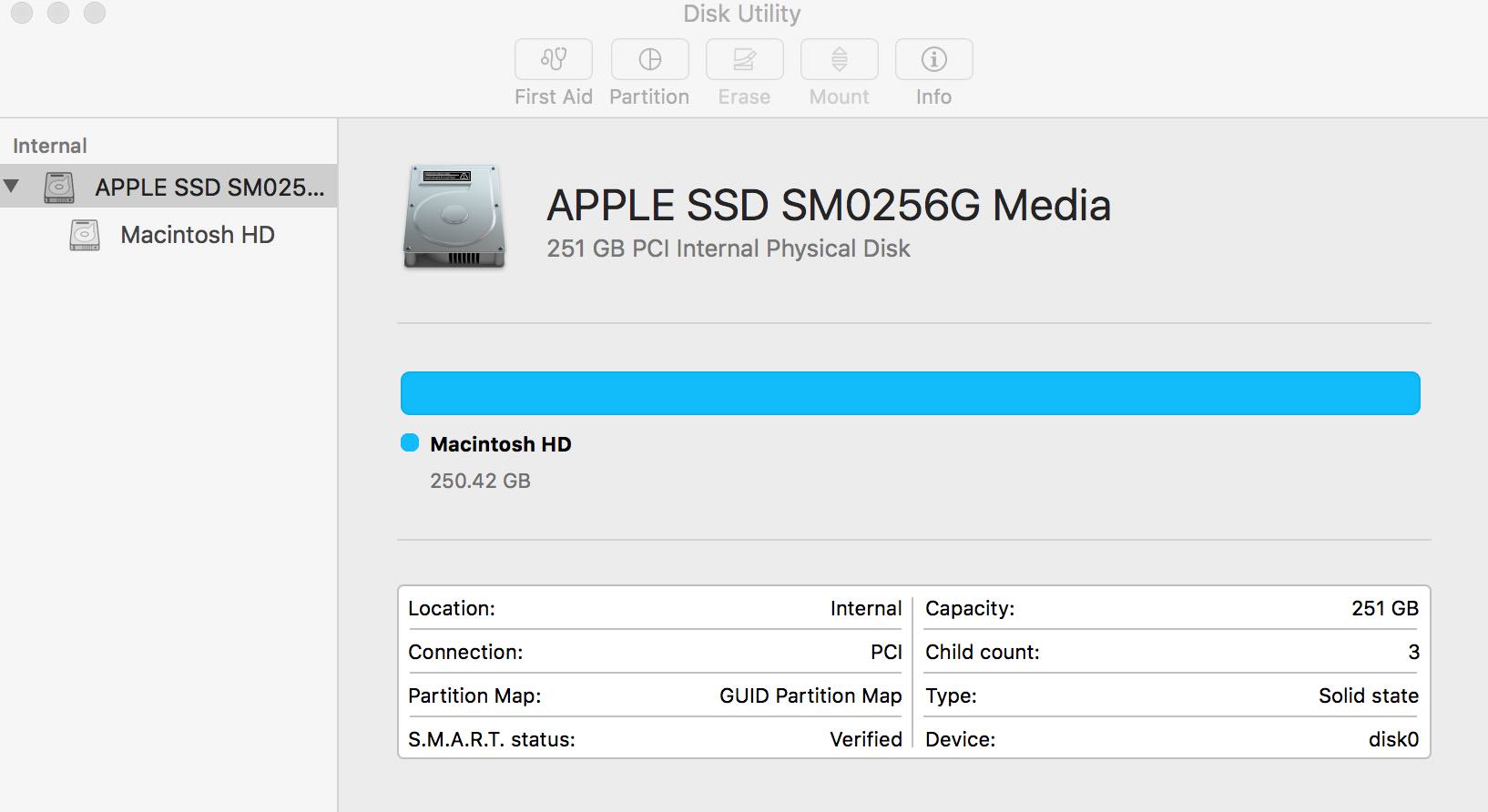Click the Mount toolbar icon
Screen dimensions: 1488x812
pyautogui.click(x=839, y=59)
